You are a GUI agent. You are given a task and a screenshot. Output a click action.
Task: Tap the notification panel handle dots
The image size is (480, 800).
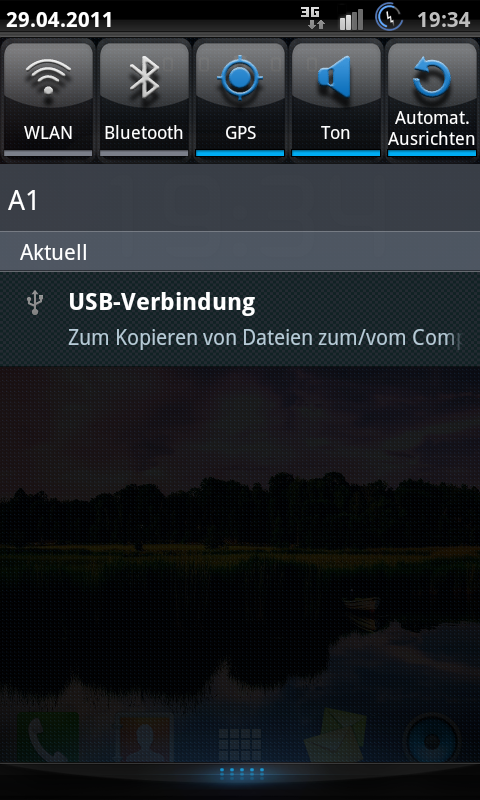click(x=242, y=773)
